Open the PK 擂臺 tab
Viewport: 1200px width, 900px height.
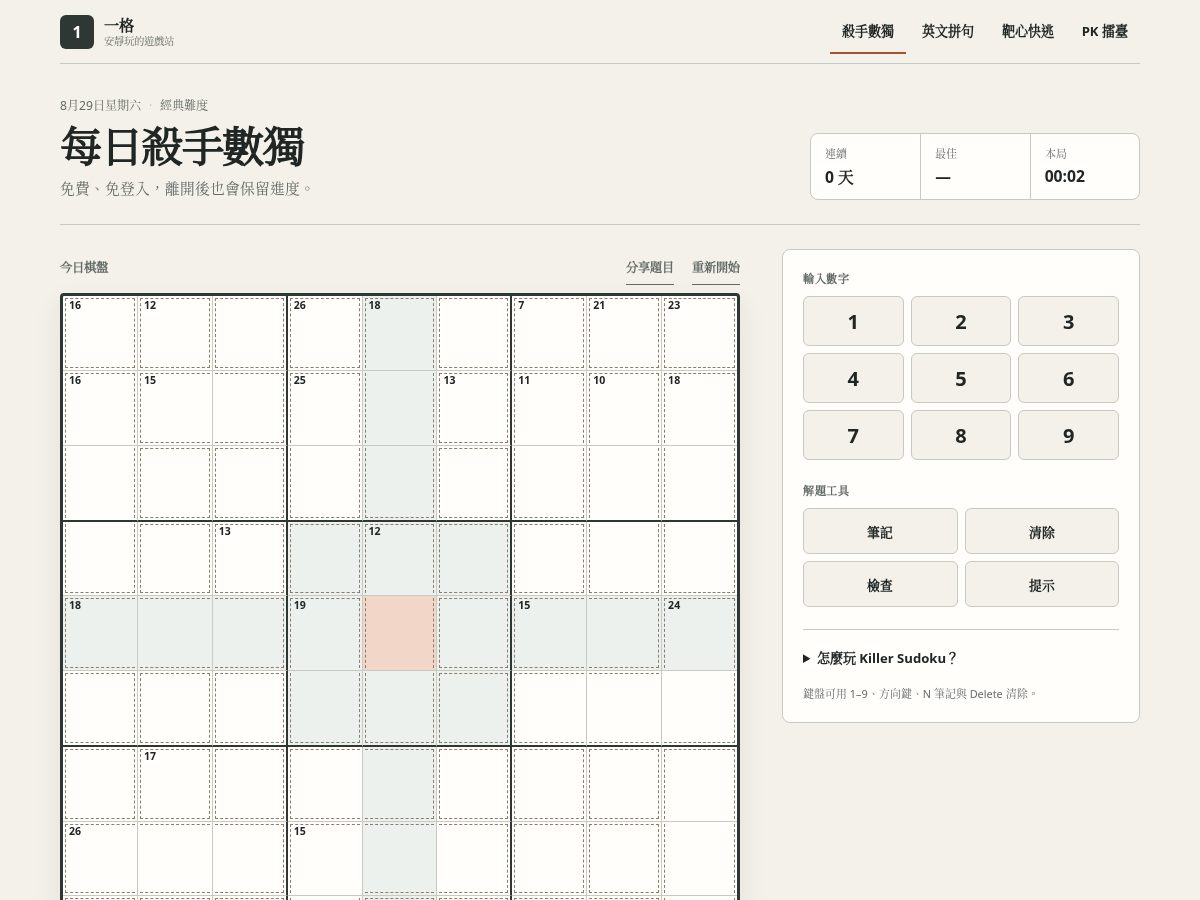click(1105, 32)
